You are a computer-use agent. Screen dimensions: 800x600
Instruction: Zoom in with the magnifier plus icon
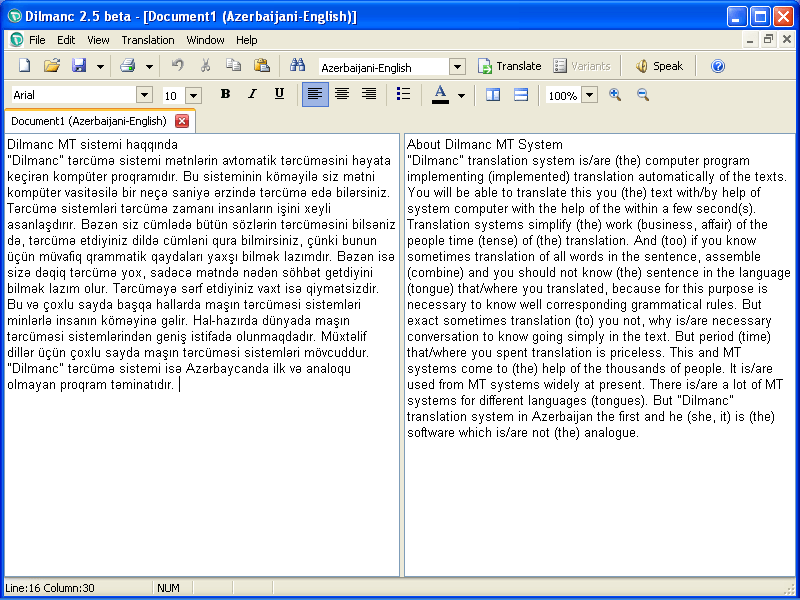(x=615, y=95)
